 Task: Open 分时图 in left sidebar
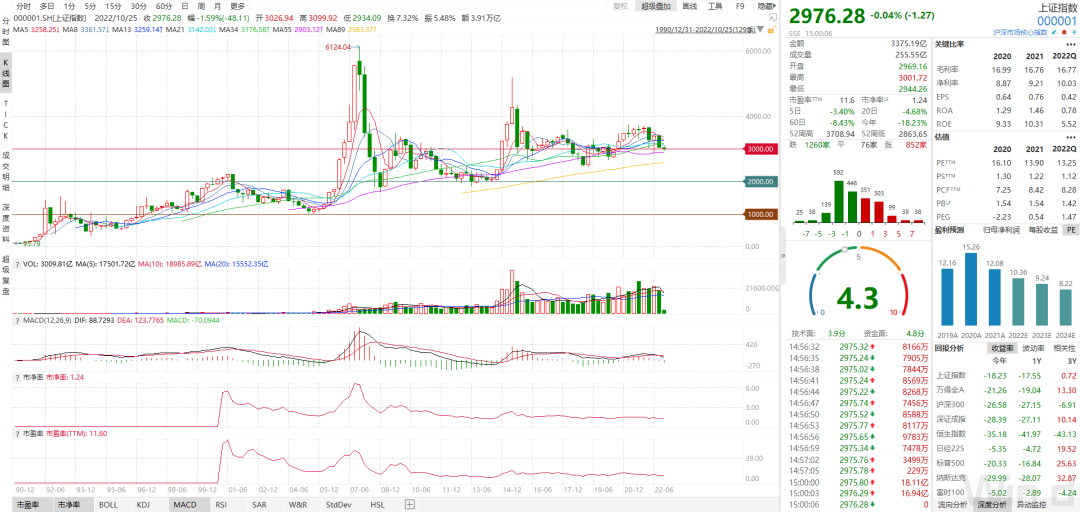tap(6, 31)
